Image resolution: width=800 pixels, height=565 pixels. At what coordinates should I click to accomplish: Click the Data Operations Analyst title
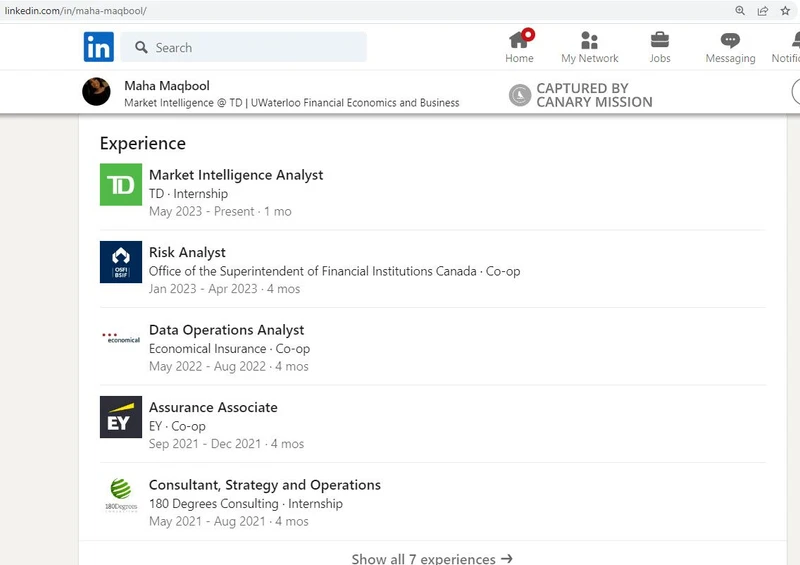tap(227, 330)
